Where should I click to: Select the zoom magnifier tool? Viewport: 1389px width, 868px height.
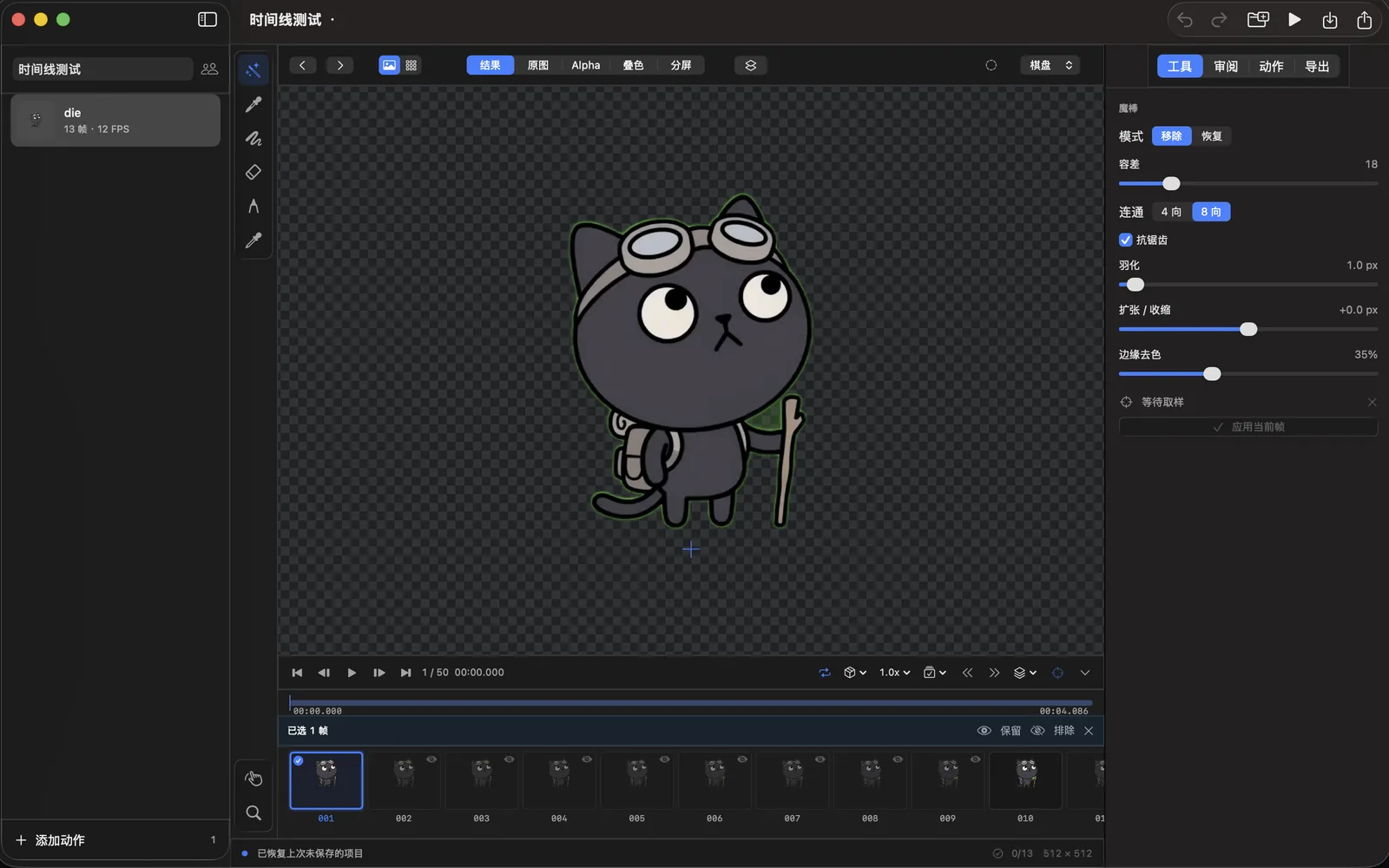(253, 813)
